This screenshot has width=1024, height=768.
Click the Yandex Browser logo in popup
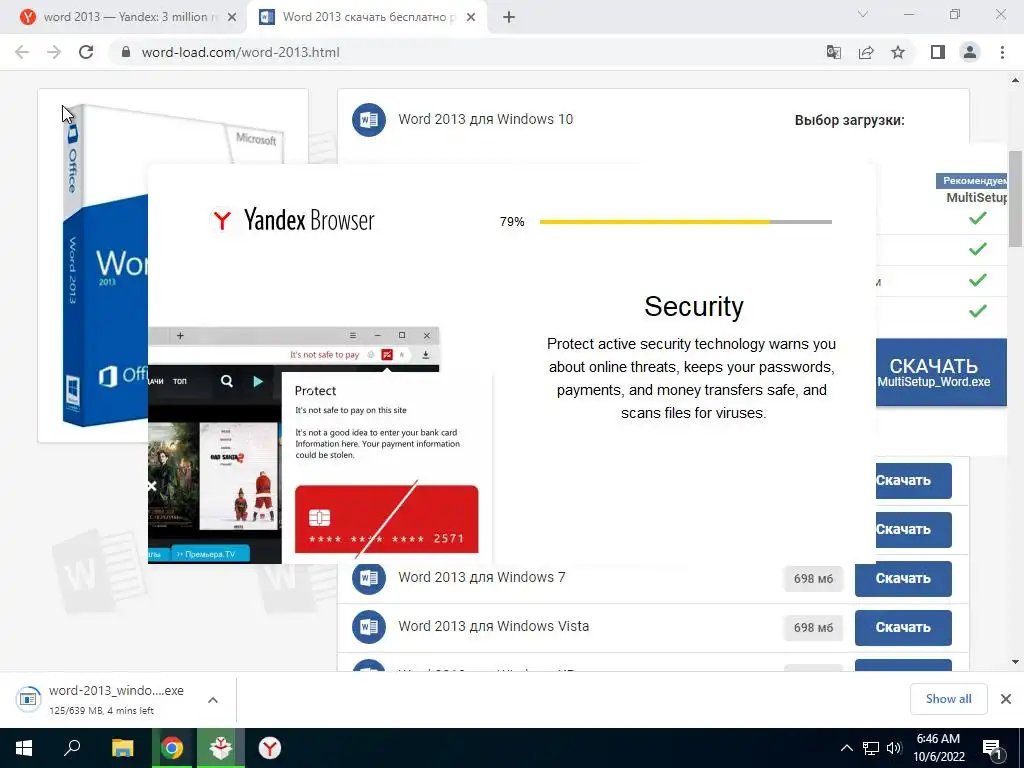coord(293,220)
